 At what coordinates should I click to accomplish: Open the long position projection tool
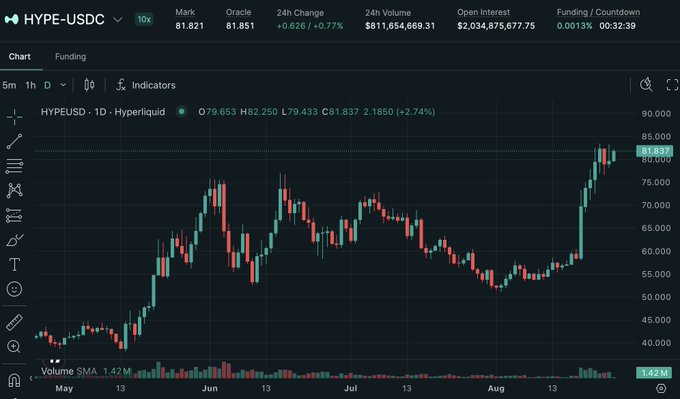coord(14,215)
